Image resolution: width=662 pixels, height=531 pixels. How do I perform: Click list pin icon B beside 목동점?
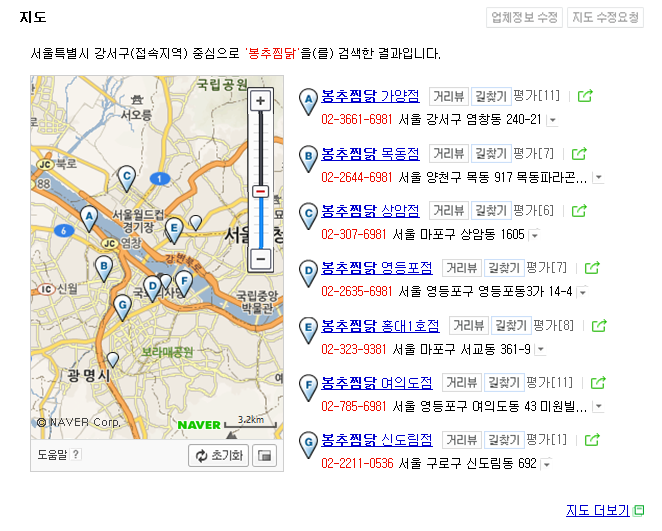[x=309, y=159]
